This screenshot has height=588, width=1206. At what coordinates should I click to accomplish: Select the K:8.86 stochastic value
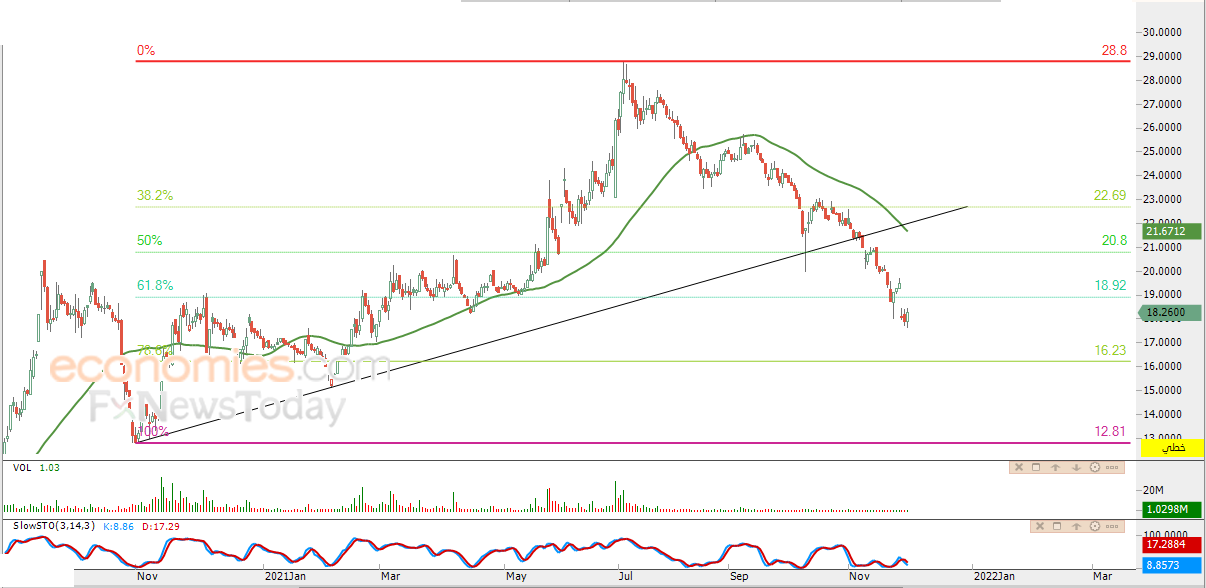pyautogui.click(x=120, y=526)
